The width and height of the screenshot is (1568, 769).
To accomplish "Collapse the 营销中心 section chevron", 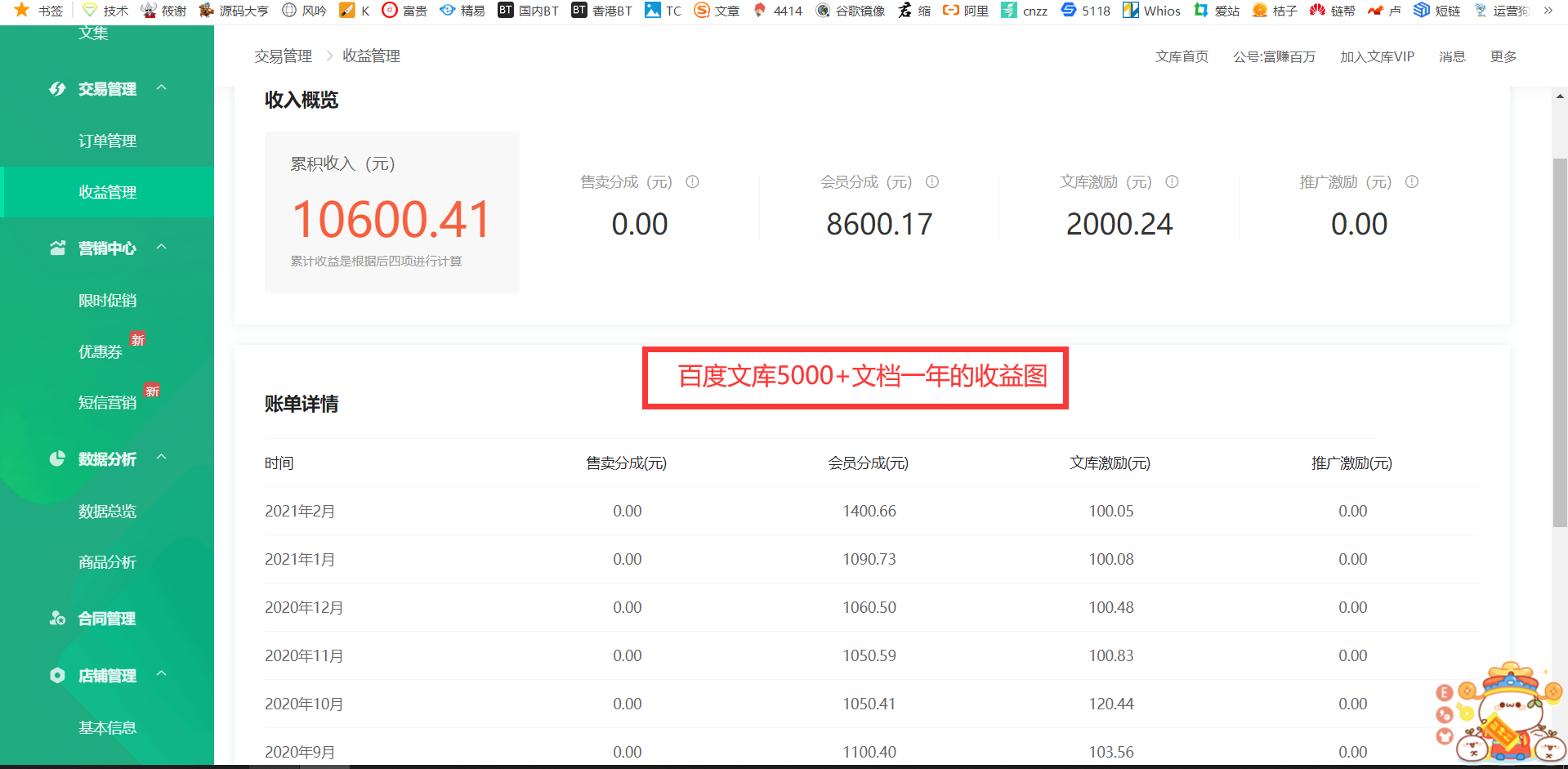I will (x=162, y=248).
